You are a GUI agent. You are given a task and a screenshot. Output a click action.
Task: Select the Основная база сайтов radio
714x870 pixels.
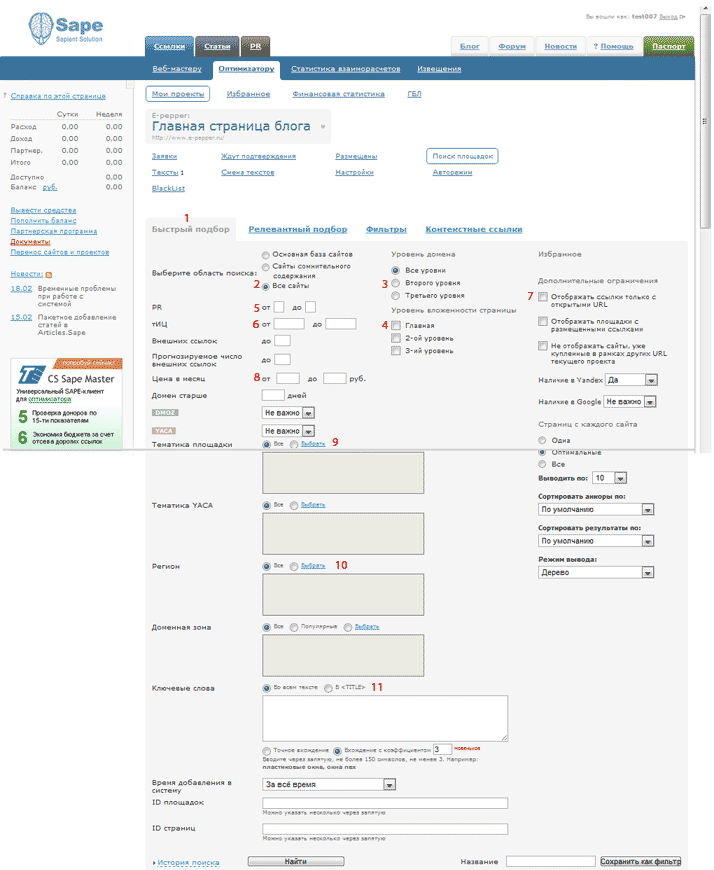266,254
